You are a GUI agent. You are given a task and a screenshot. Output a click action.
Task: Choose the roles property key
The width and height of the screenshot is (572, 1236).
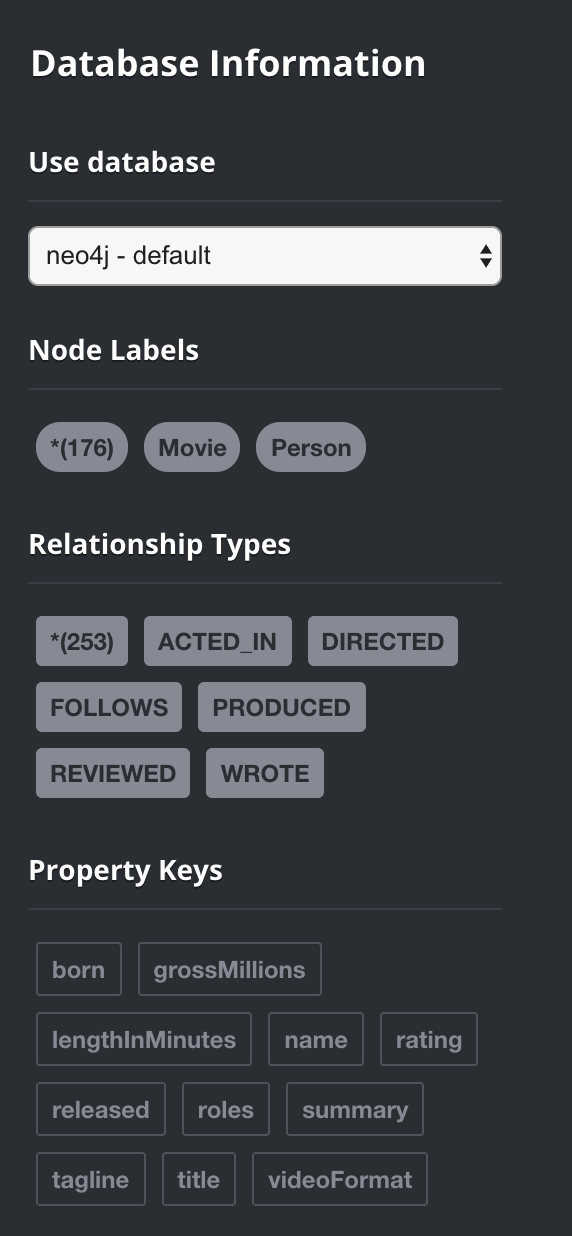coord(226,1109)
